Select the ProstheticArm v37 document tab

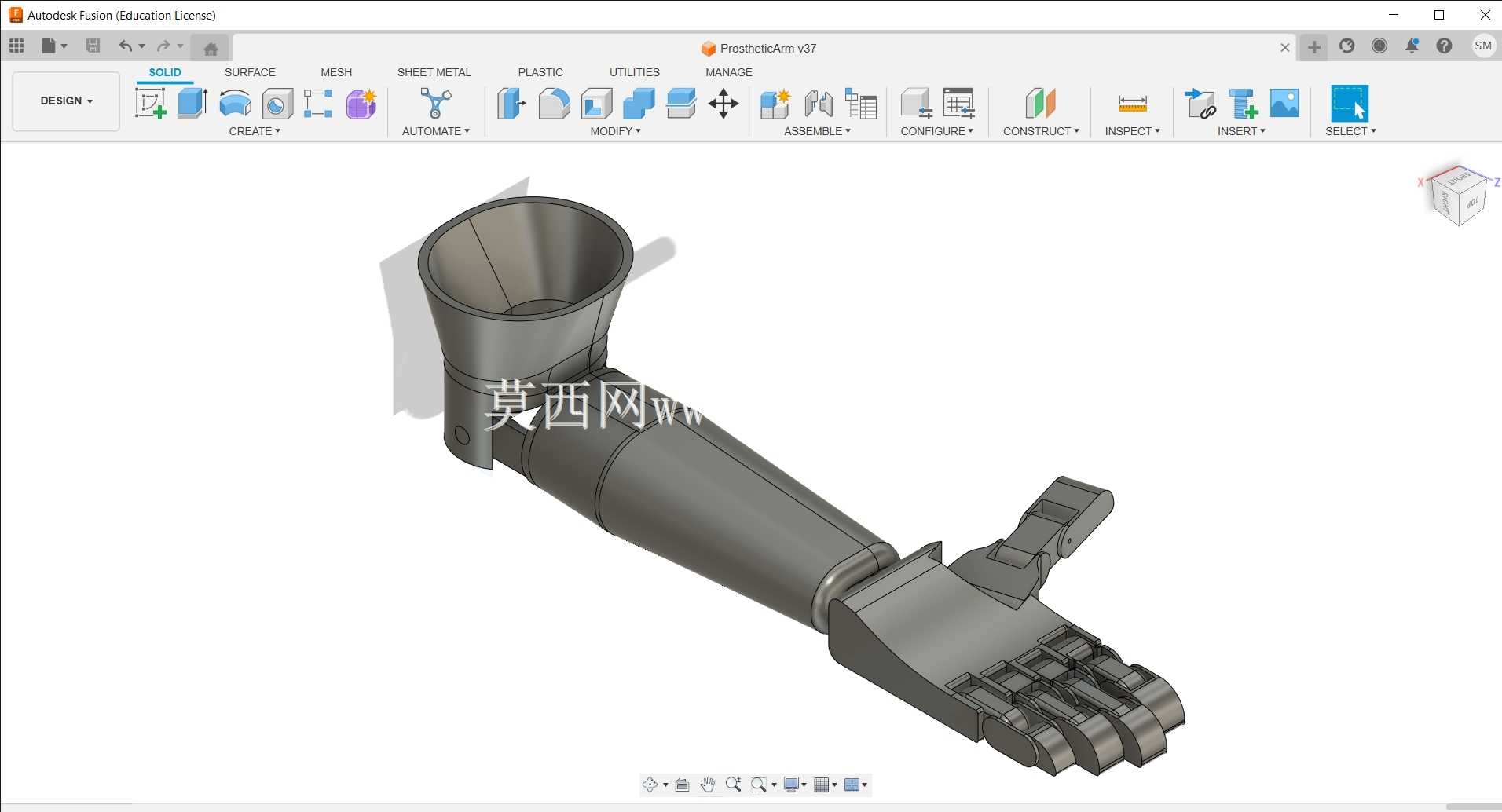759,48
